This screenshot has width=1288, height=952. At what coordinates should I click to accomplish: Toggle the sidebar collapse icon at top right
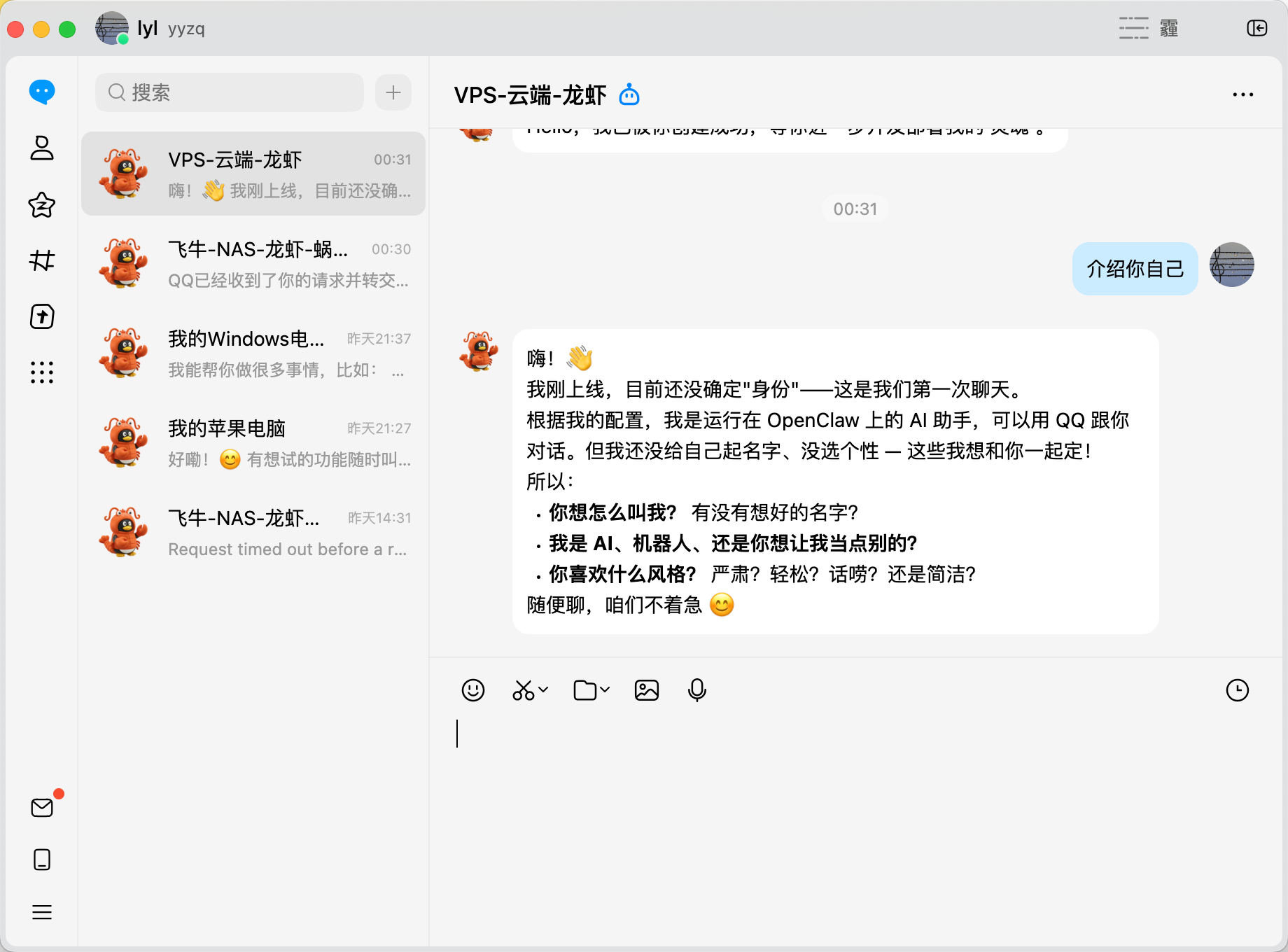click(x=1256, y=28)
